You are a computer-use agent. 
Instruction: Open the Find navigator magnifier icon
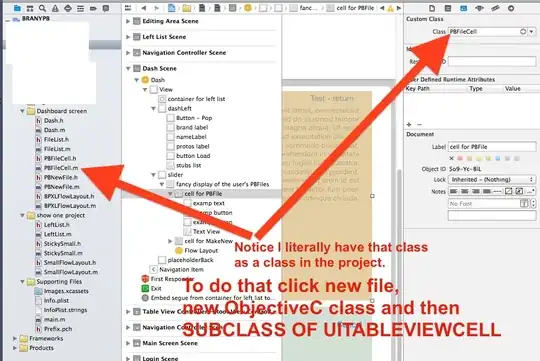(x=42, y=8)
